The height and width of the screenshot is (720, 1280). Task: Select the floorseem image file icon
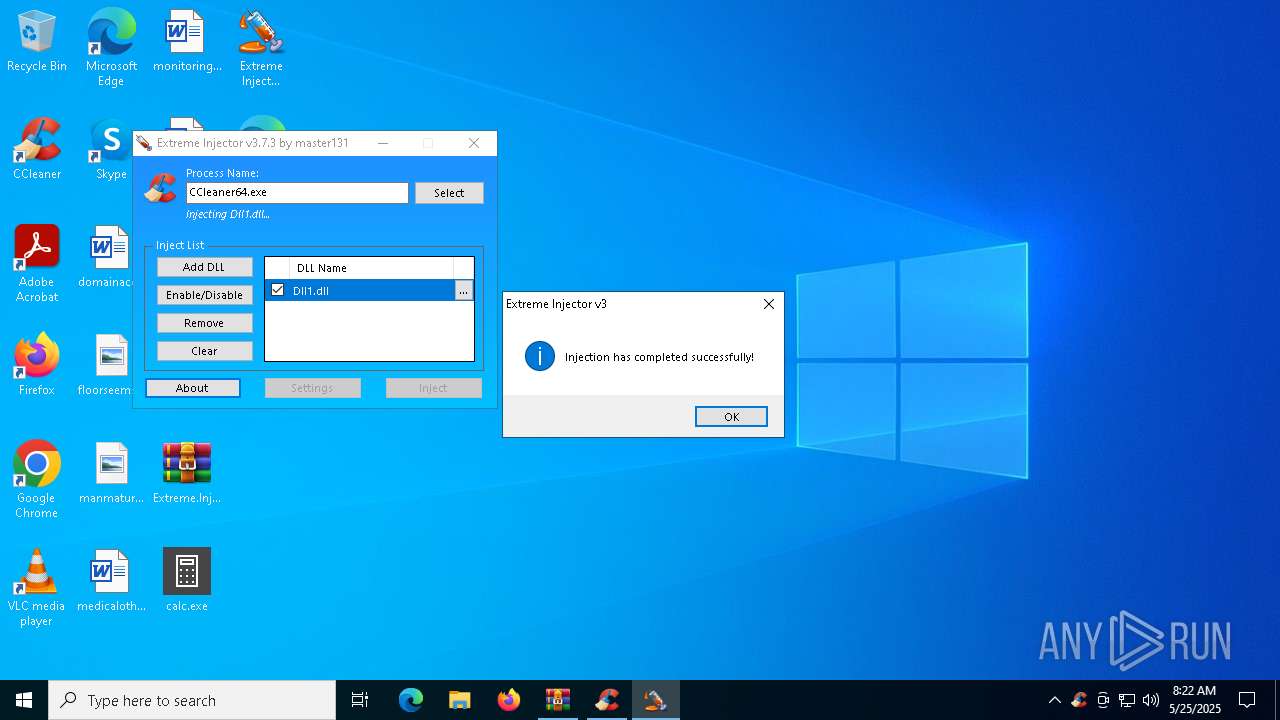[106, 364]
